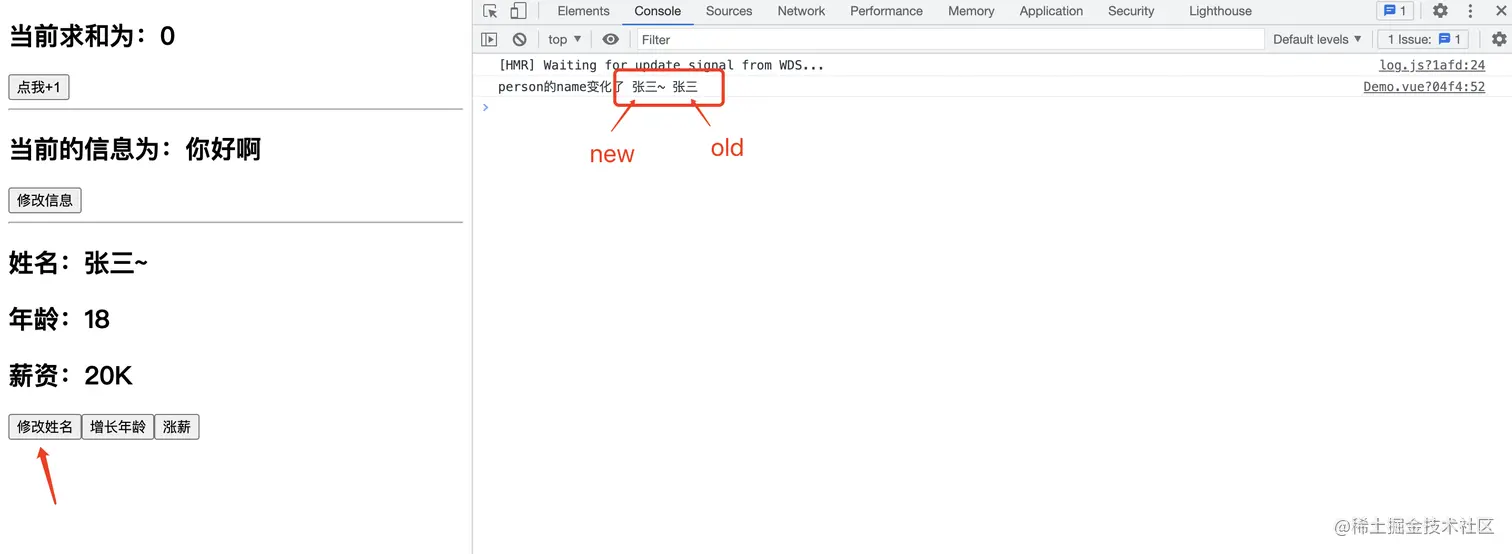The image size is (1512, 554).
Task: Click the 修改信息 button
Action: click(45, 200)
